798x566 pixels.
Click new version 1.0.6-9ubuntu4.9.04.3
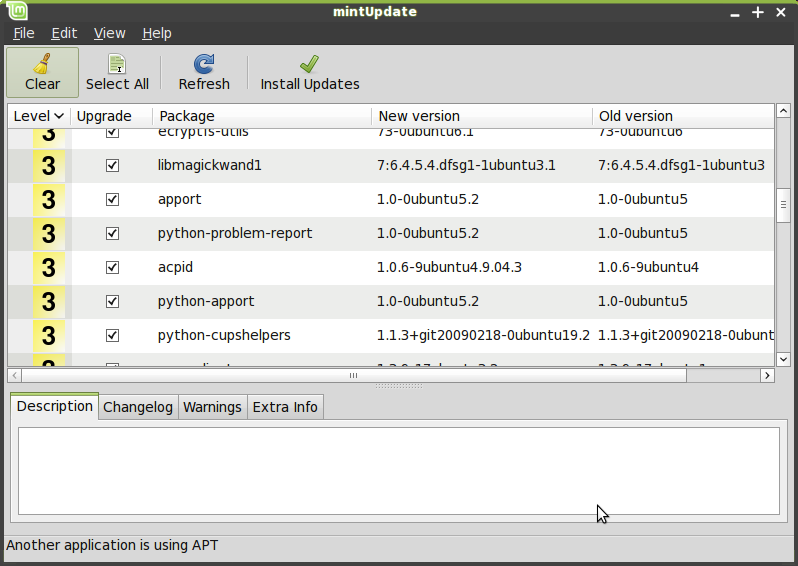pyautogui.click(x=449, y=268)
